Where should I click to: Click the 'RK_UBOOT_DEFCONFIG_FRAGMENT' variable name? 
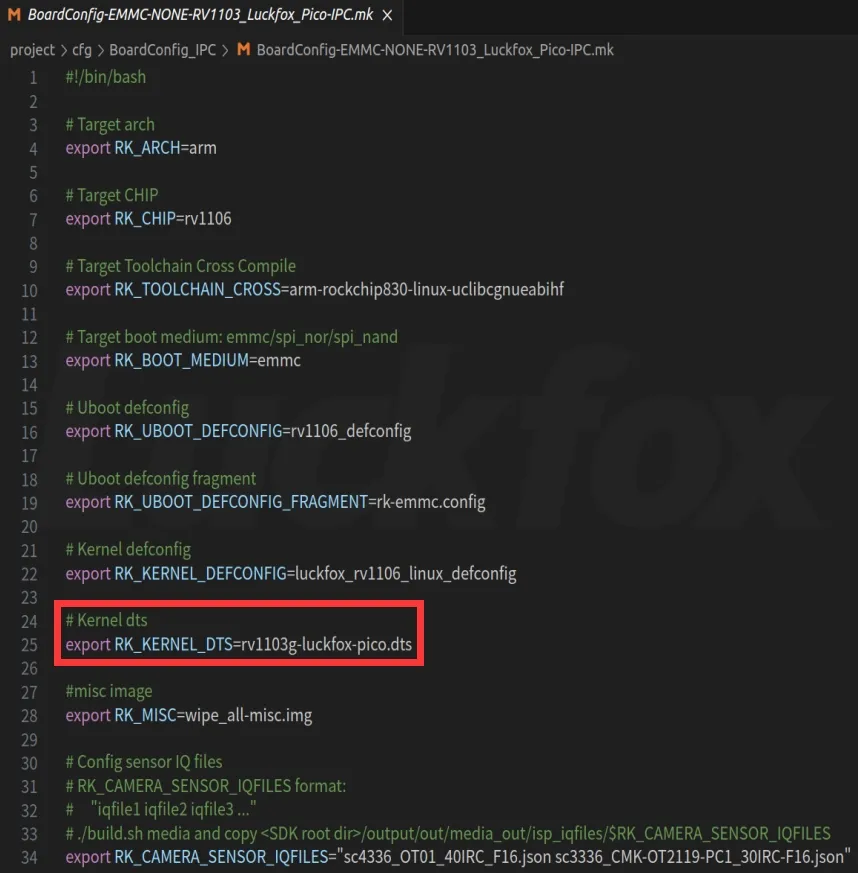tap(241, 502)
